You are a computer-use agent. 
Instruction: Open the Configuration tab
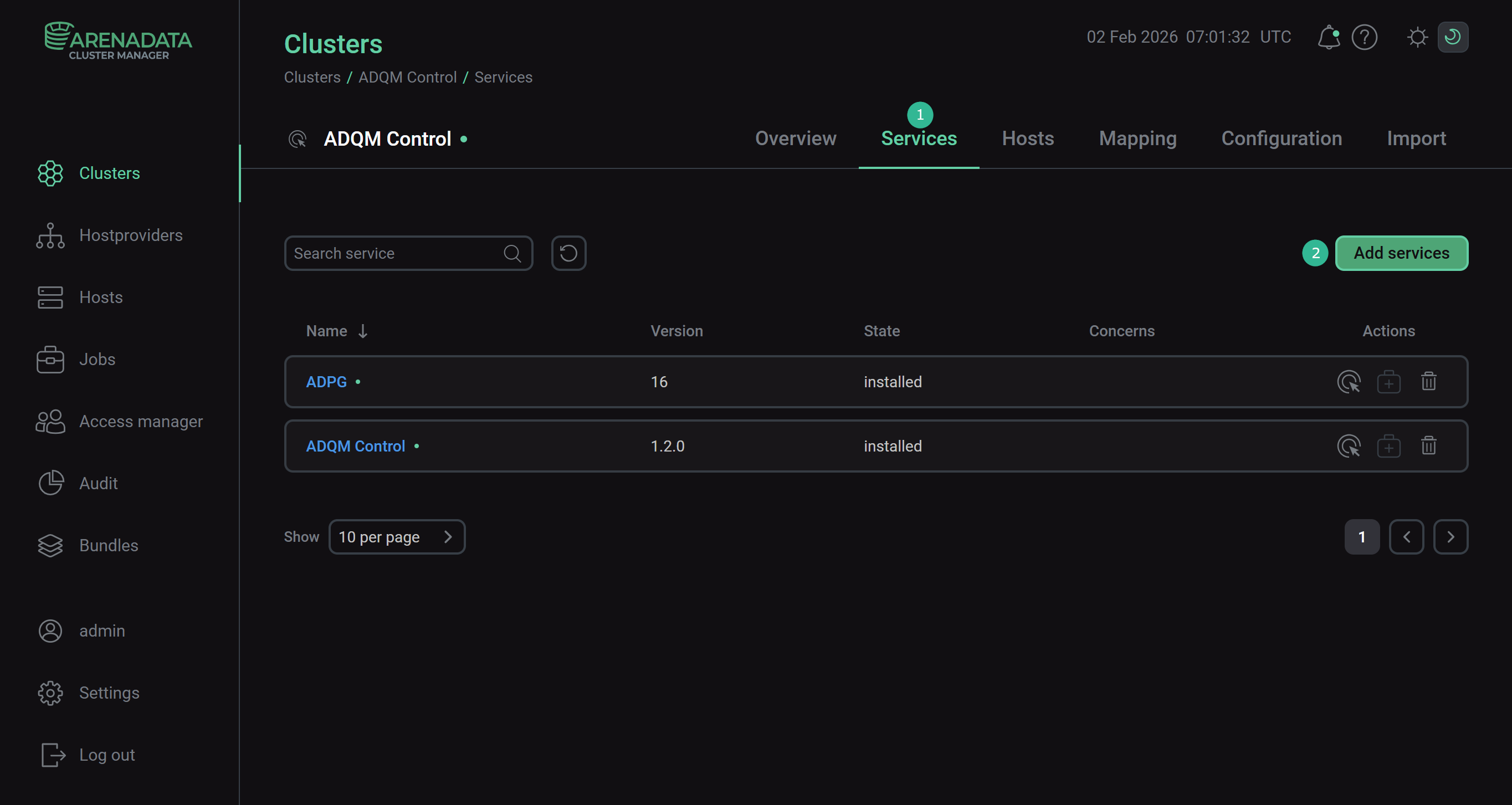[1282, 139]
